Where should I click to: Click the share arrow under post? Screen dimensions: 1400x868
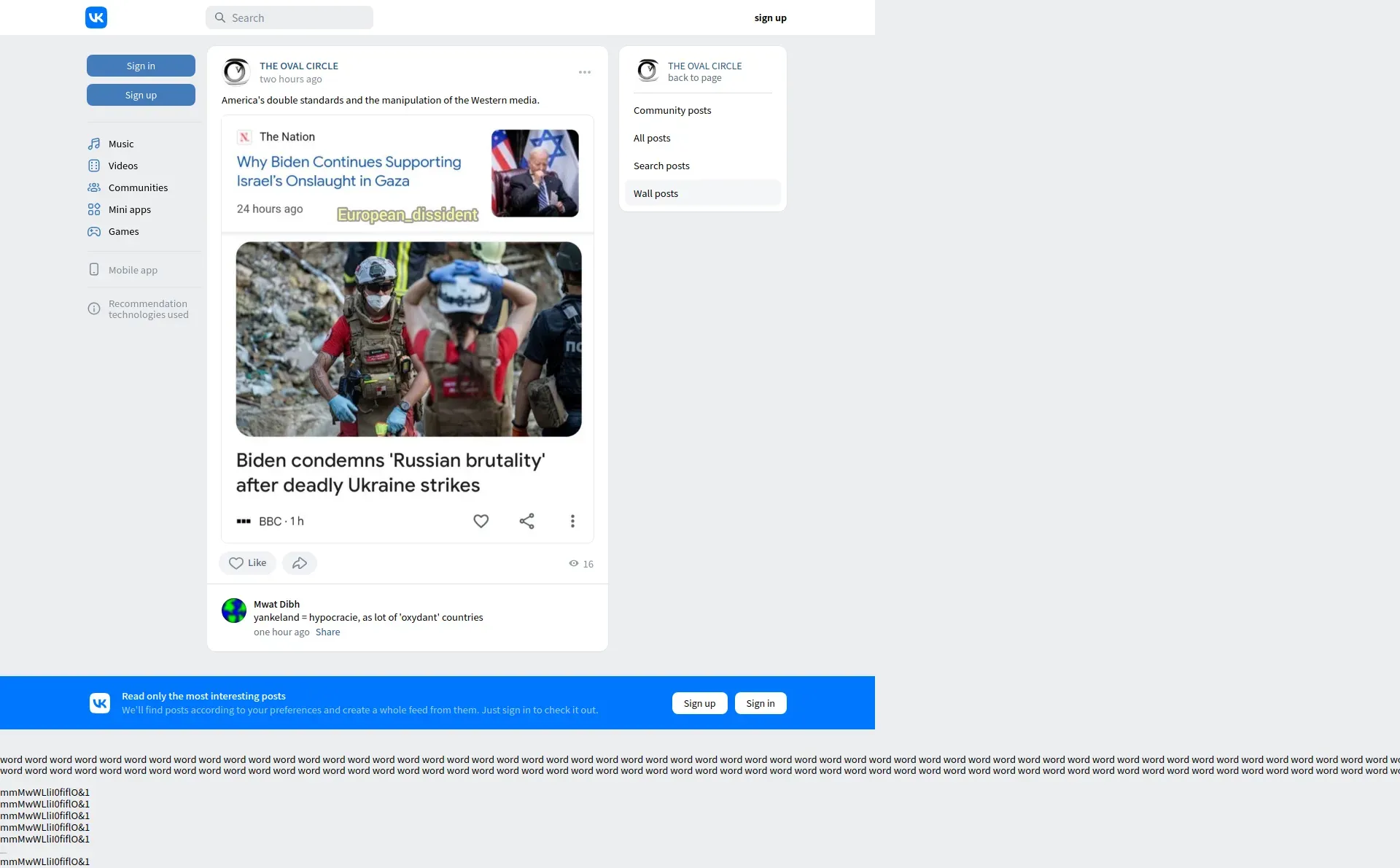click(x=299, y=563)
